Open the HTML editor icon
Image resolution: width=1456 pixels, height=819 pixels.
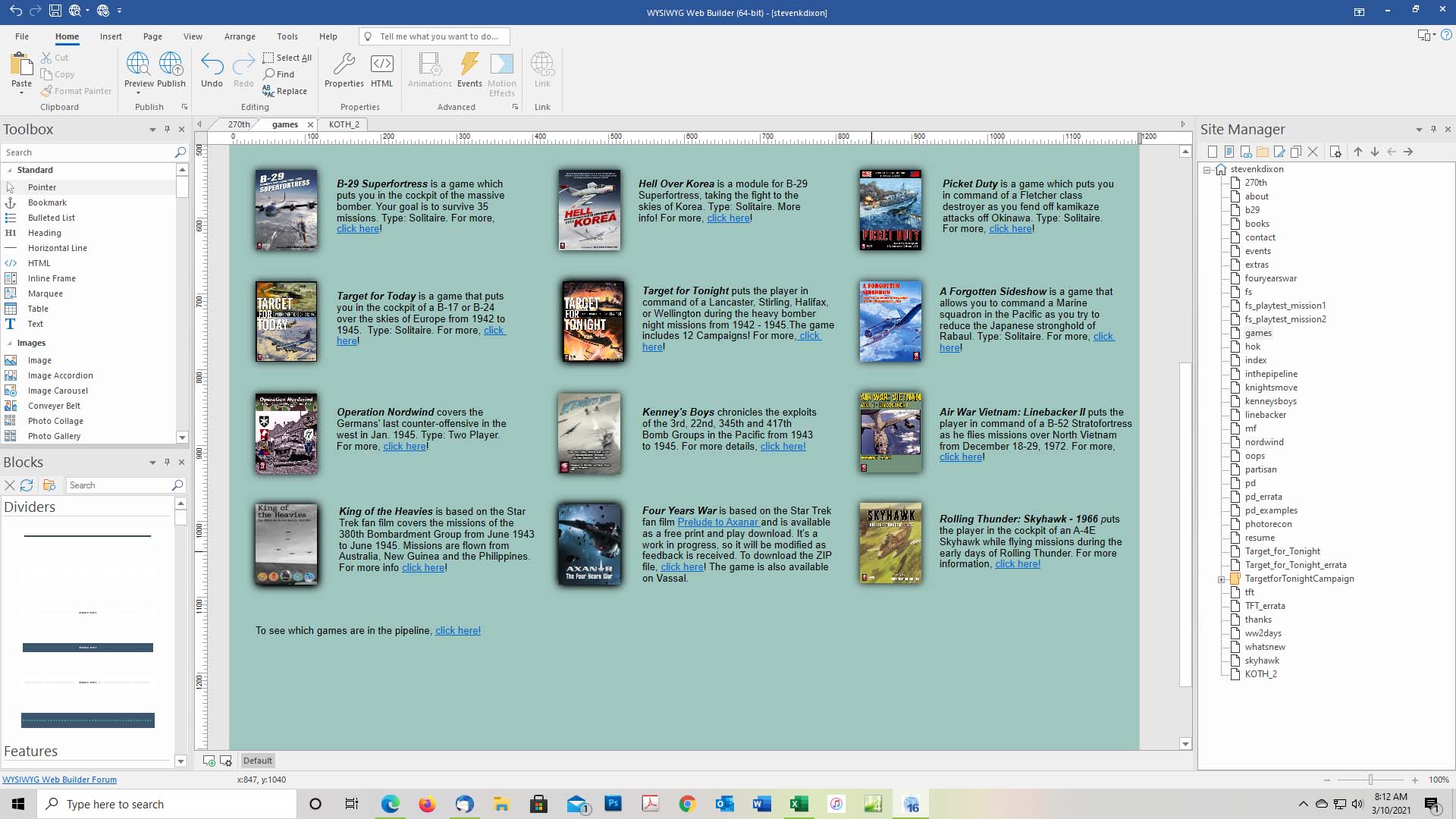click(x=381, y=64)
